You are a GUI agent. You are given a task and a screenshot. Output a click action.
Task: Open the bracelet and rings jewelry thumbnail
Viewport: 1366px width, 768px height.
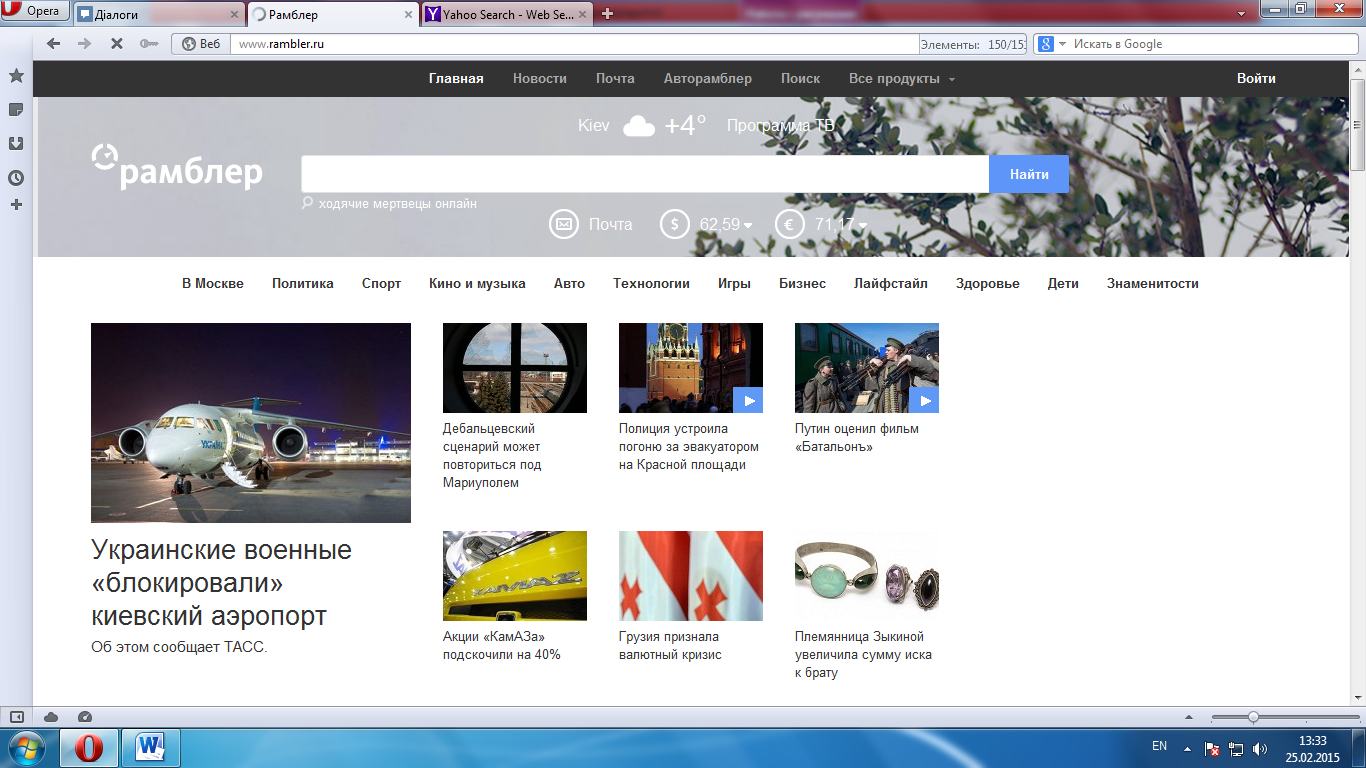[x=867, y=576]
